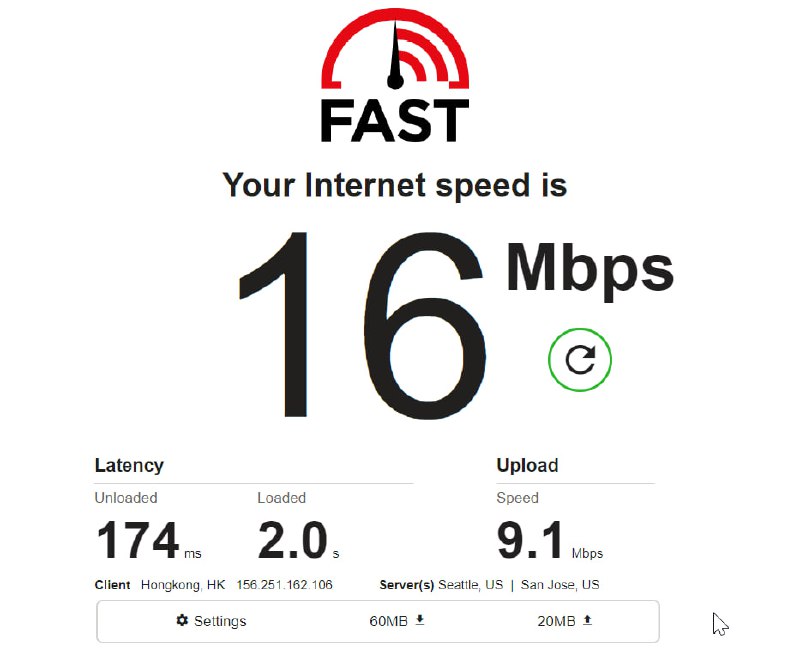Click the Settings gear icon
800x658 pixels.
click(182, 620)
